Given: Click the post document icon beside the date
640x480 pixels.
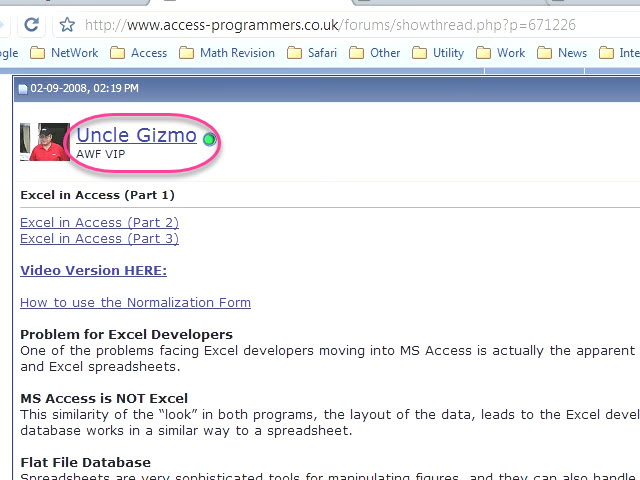Looking at the screenshot, I should point(23,89).
